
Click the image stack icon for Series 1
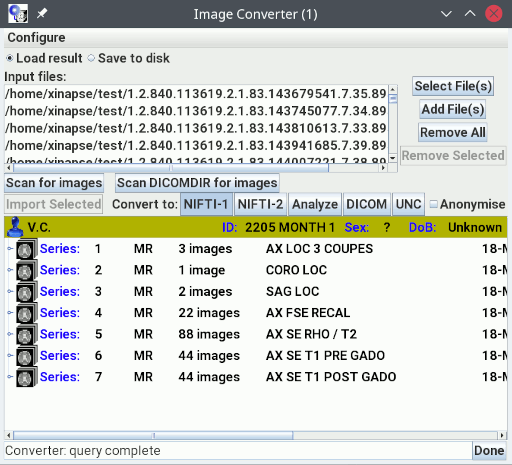(x=26, y=249)
